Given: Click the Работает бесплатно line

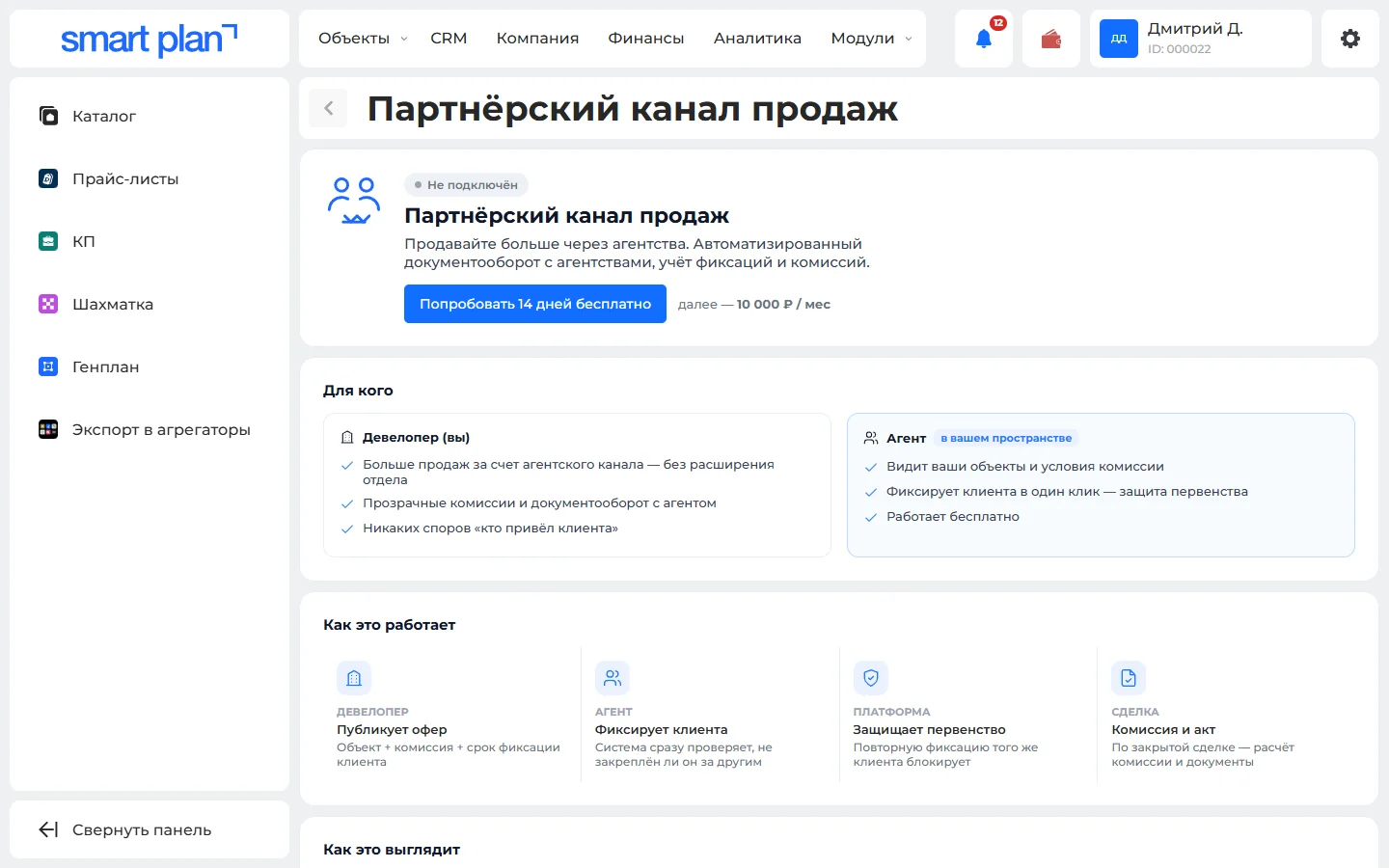Looking at the screenshot, I should click(953, 517).
